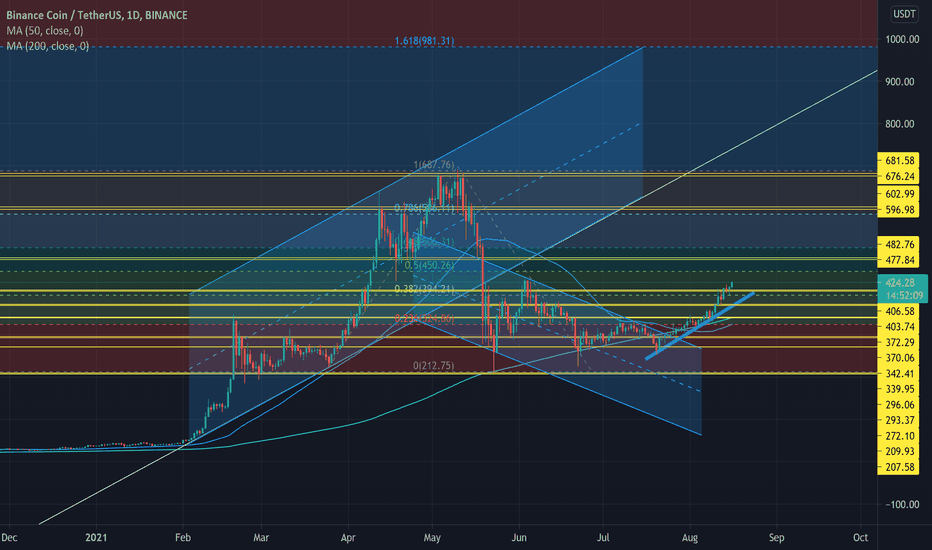Click the Binance Coin / TetherUS symbol title
The height and width of the screenshot is (550, 932).
(97, 15)
